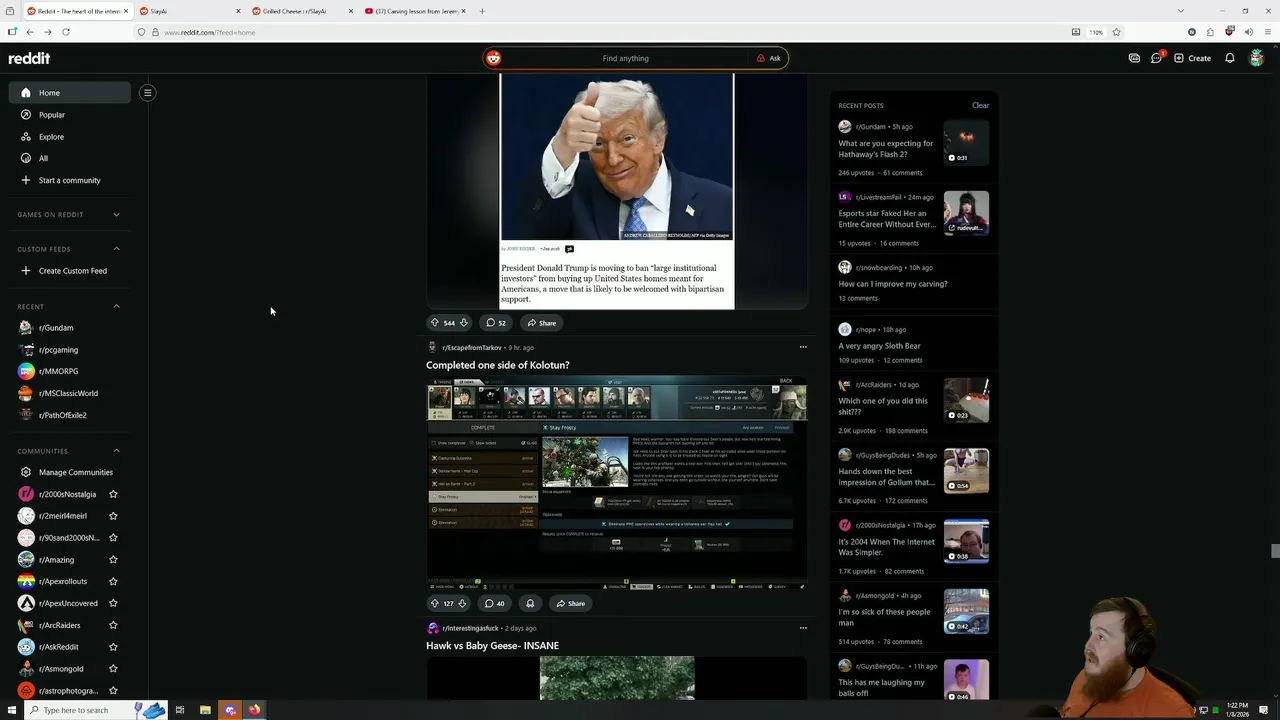The width and height of the screenshot is (1280, 720).
Task: Open comments on post with 52 comments
Action: pyautogui.click(x=496, y=323)
